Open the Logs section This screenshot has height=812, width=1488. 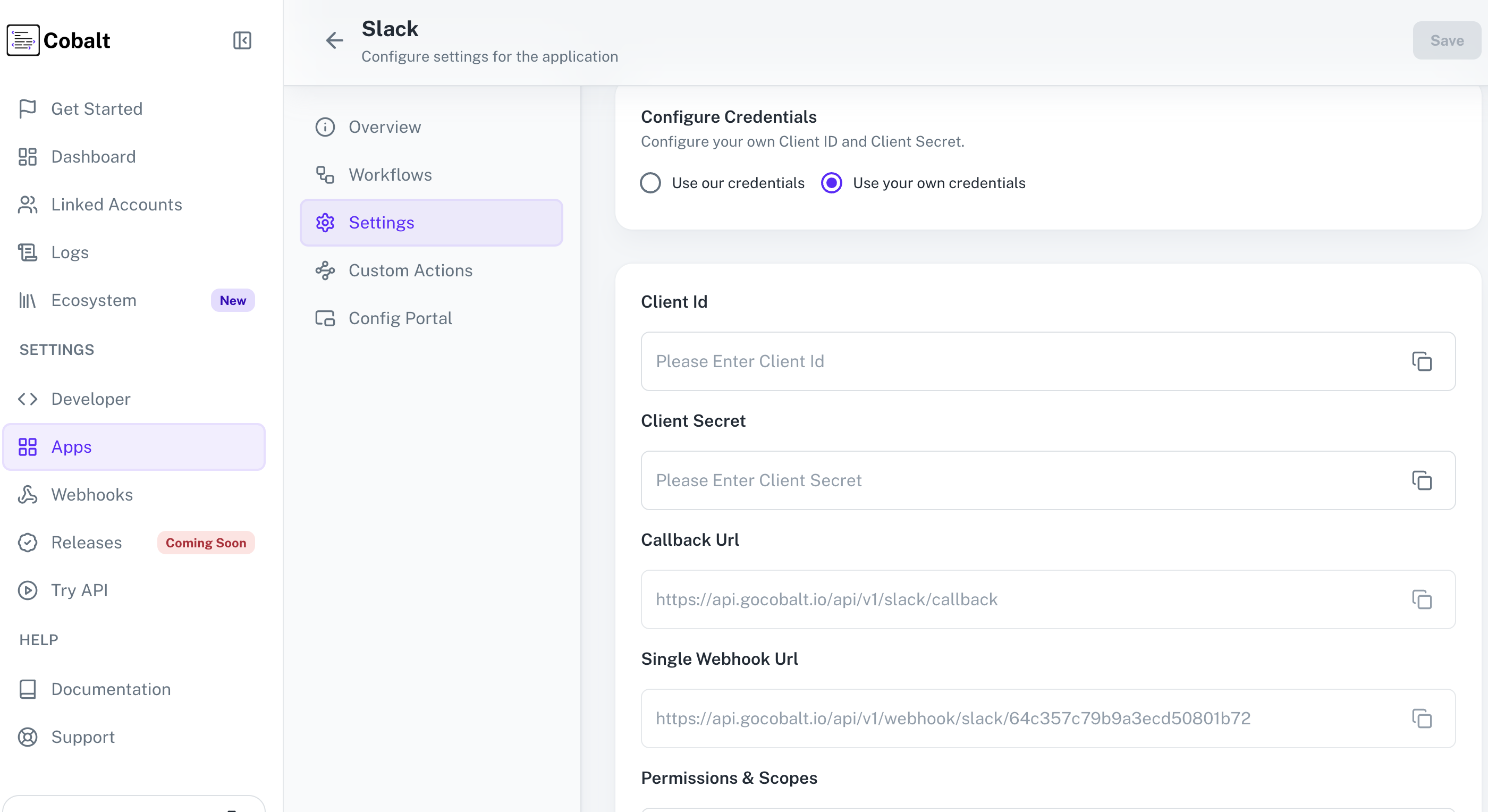point(69,252)
